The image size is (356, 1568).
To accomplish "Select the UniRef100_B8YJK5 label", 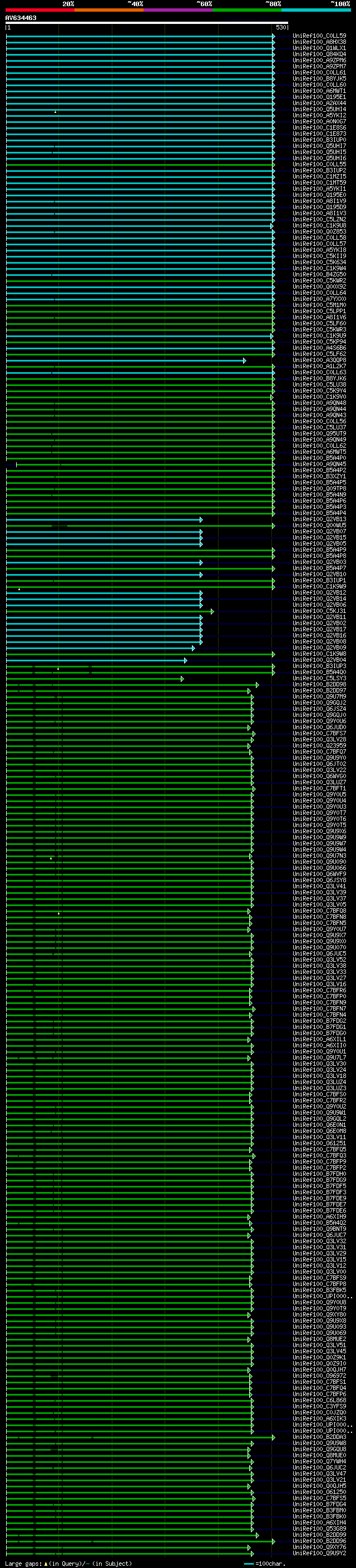I will coord(319,78).
